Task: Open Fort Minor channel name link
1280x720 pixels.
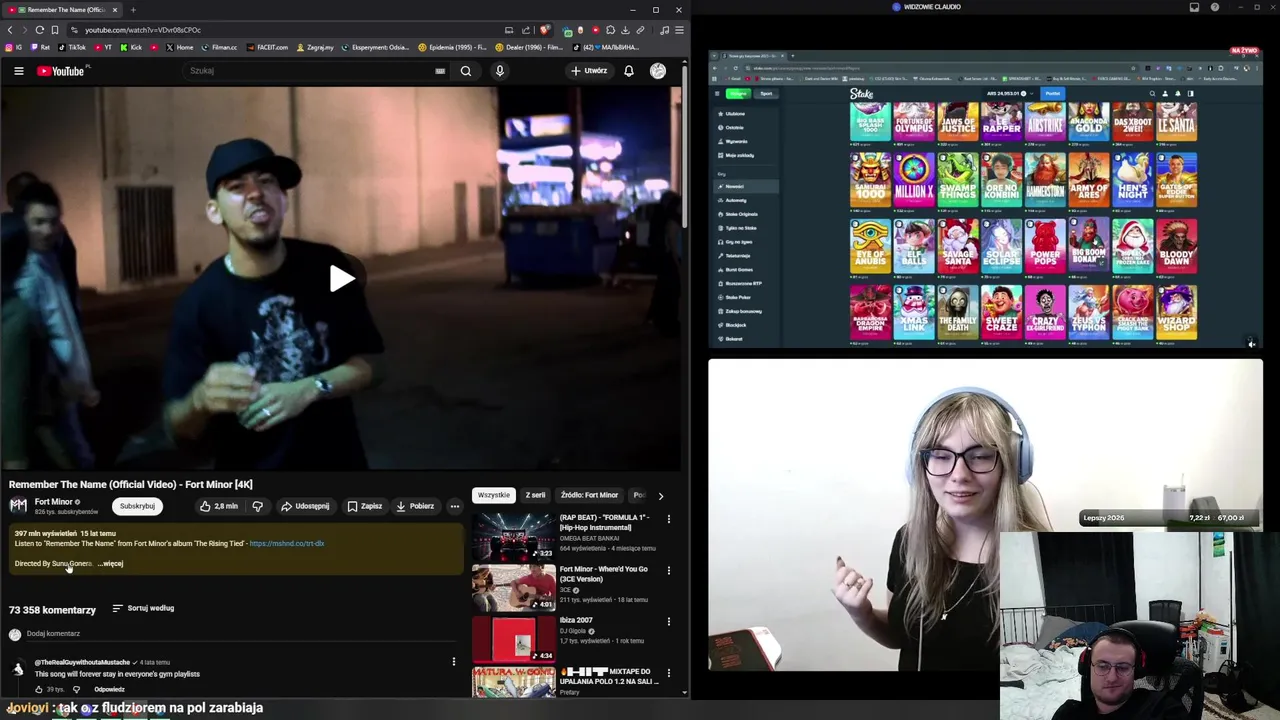Action: (x=54, y=502)
